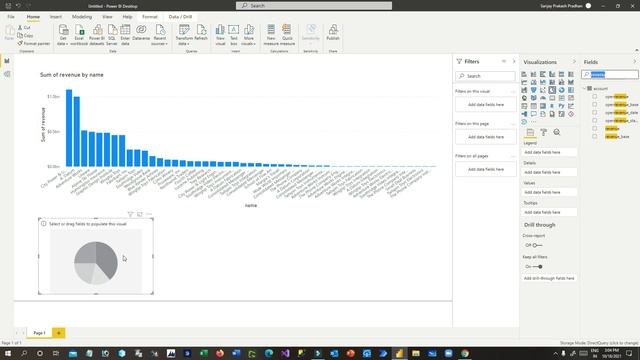Click the Refresh icon in the ribbon
640x360 pixels.
[201, 32]
